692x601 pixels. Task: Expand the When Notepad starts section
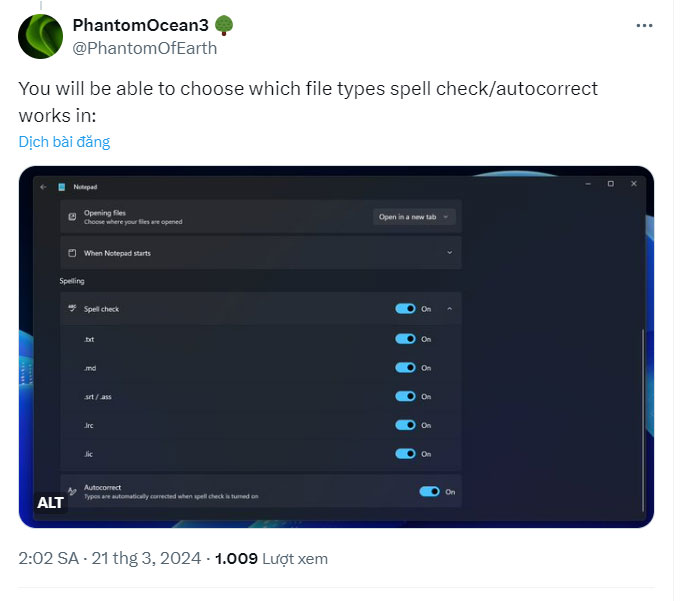[449, 253]
